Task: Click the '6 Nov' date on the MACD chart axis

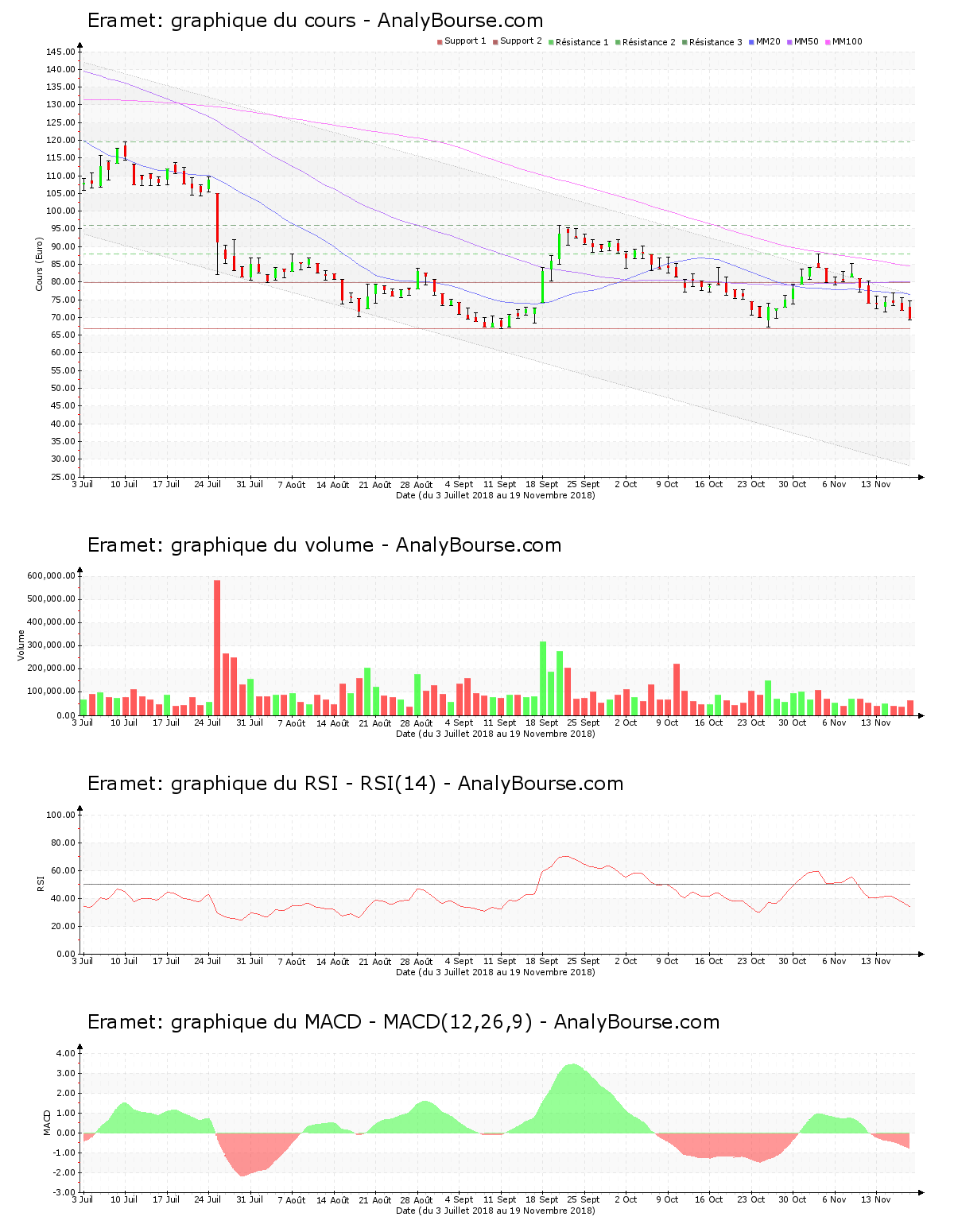Action: click(834, 1199)
